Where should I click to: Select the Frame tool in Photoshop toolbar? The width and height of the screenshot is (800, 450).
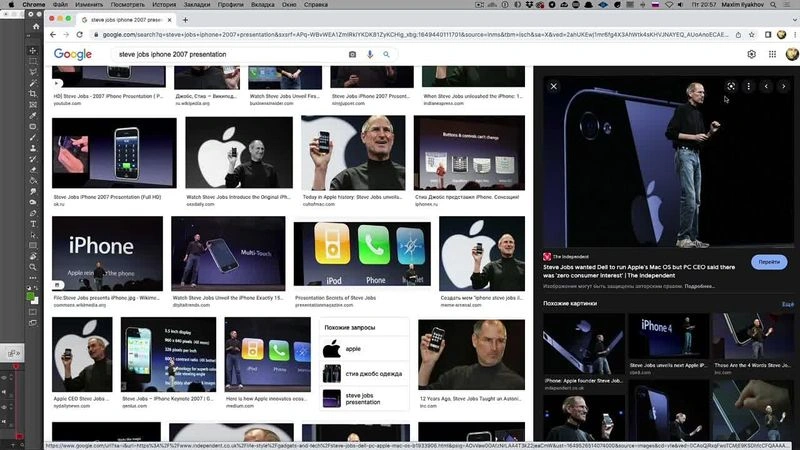33,105
